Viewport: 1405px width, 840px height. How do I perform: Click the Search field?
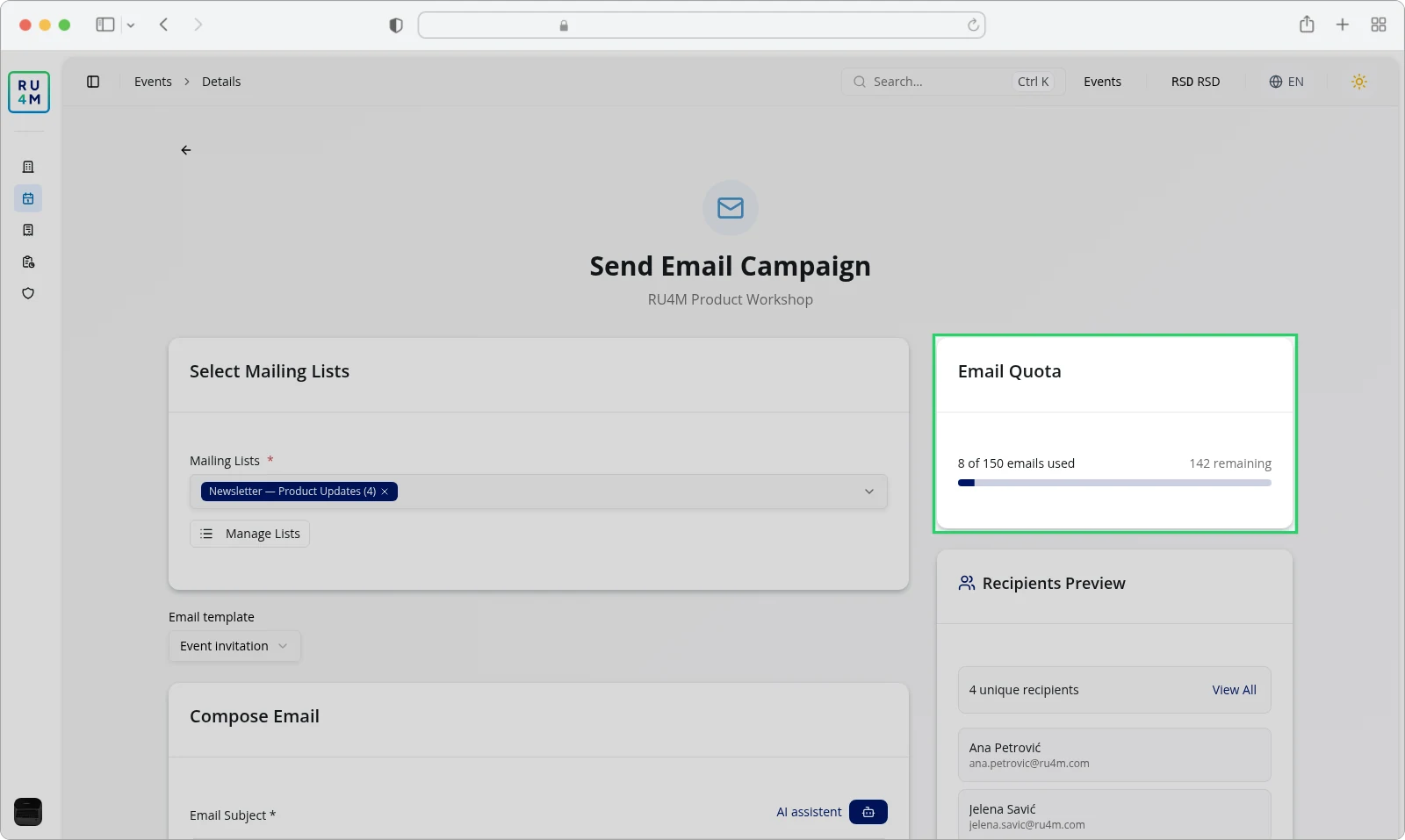tap(953, 82)
